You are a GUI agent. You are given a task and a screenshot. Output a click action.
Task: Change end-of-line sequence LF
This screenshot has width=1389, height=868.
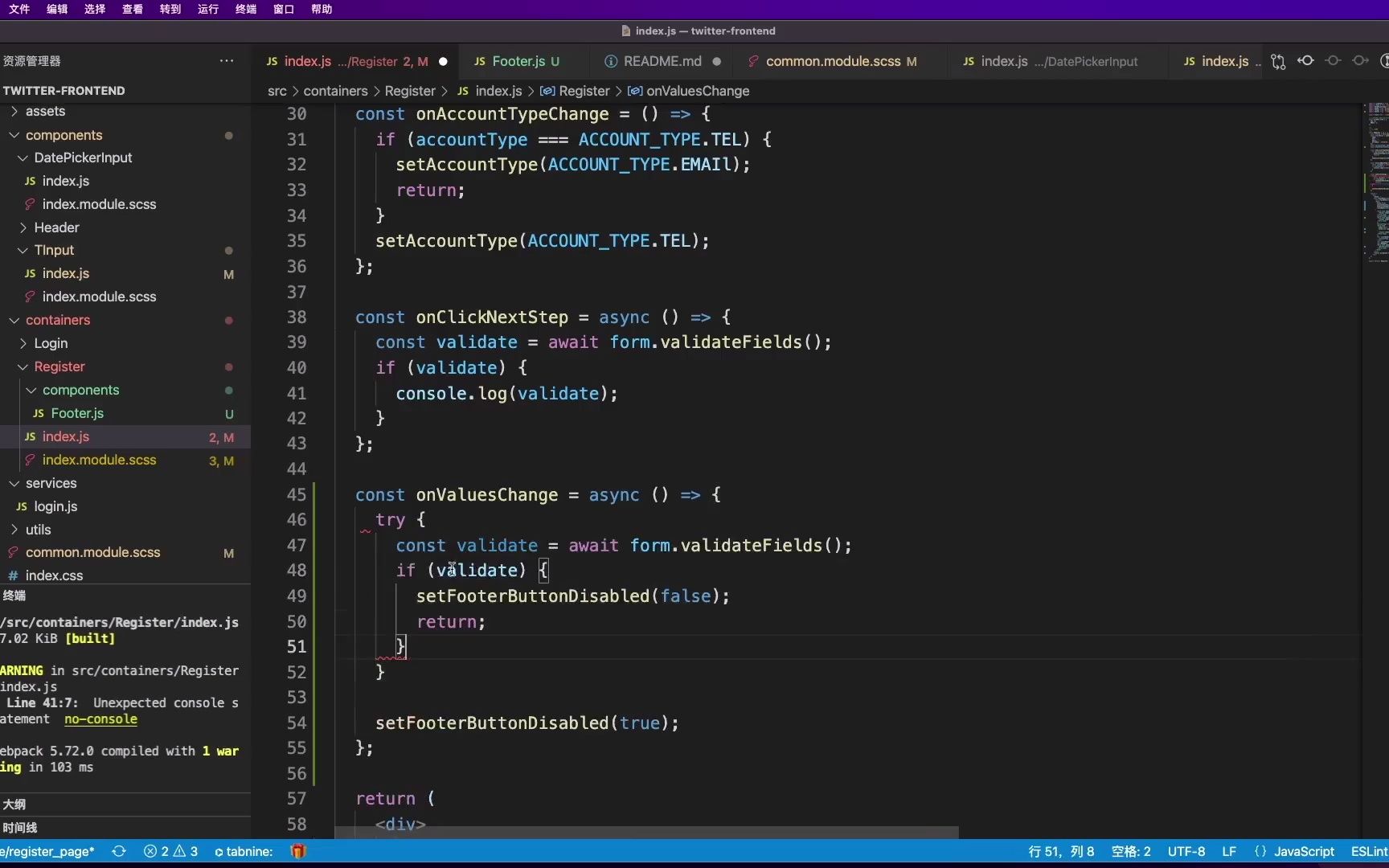(x=1229, y=851)
